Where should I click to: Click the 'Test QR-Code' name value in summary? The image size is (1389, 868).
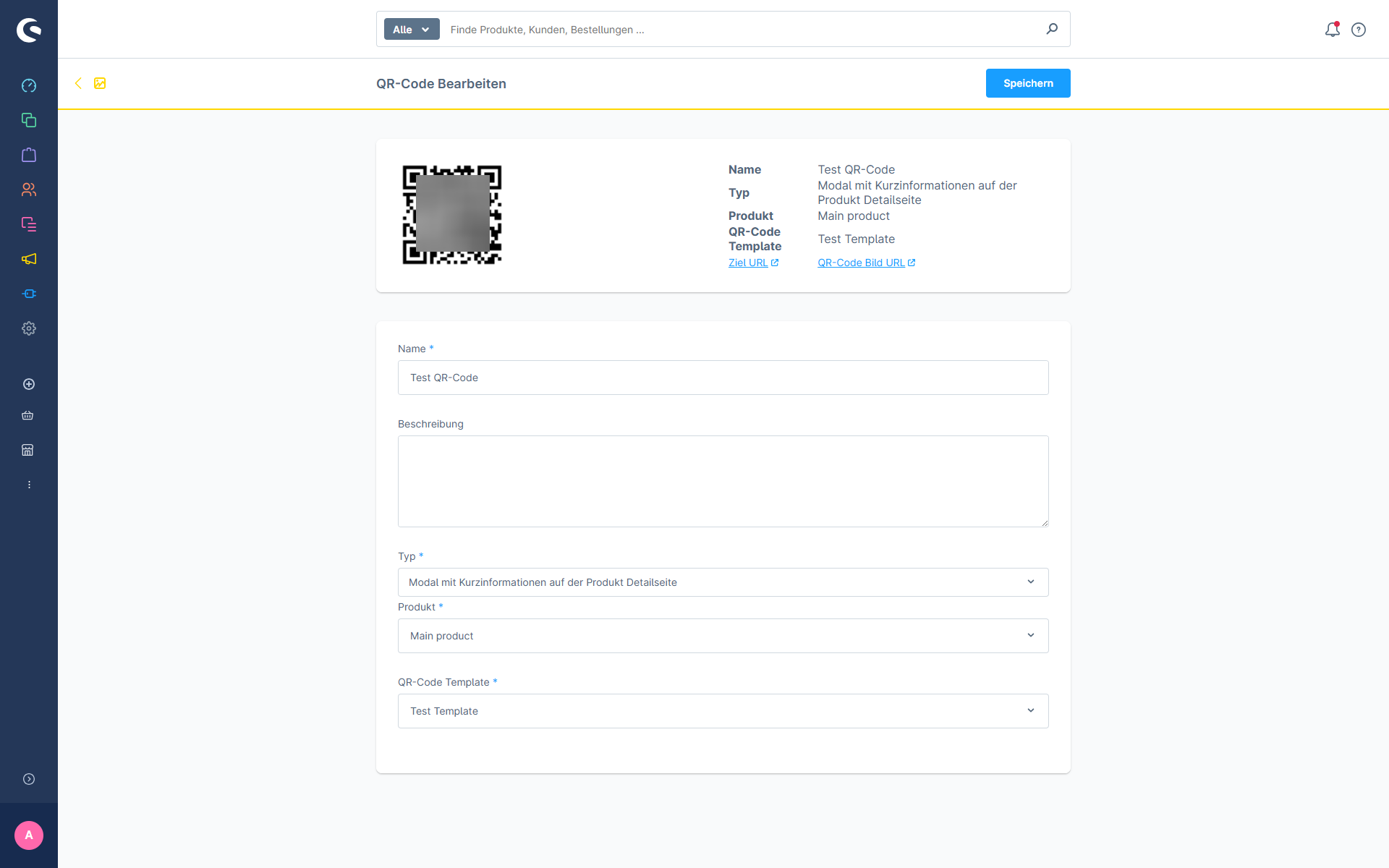856,169
